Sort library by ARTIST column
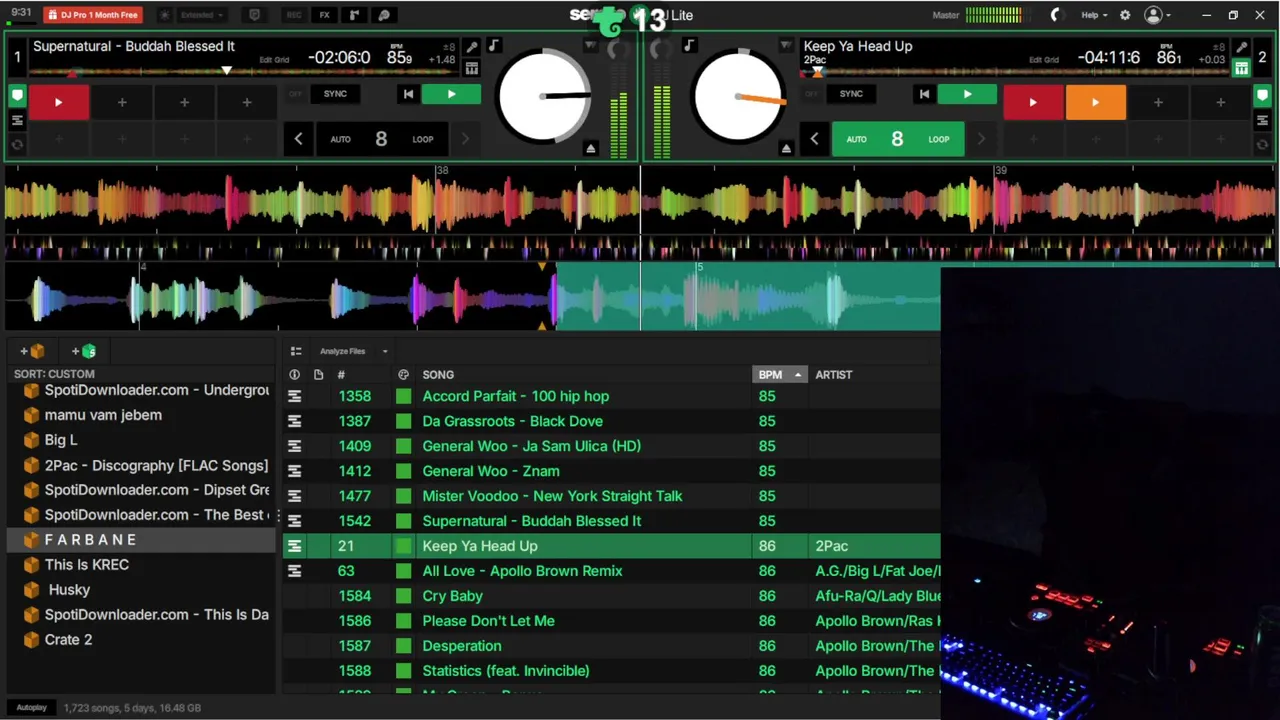The width and height of the screenshot is (1280, 720). pyautogui.click(x=834, y=375)
